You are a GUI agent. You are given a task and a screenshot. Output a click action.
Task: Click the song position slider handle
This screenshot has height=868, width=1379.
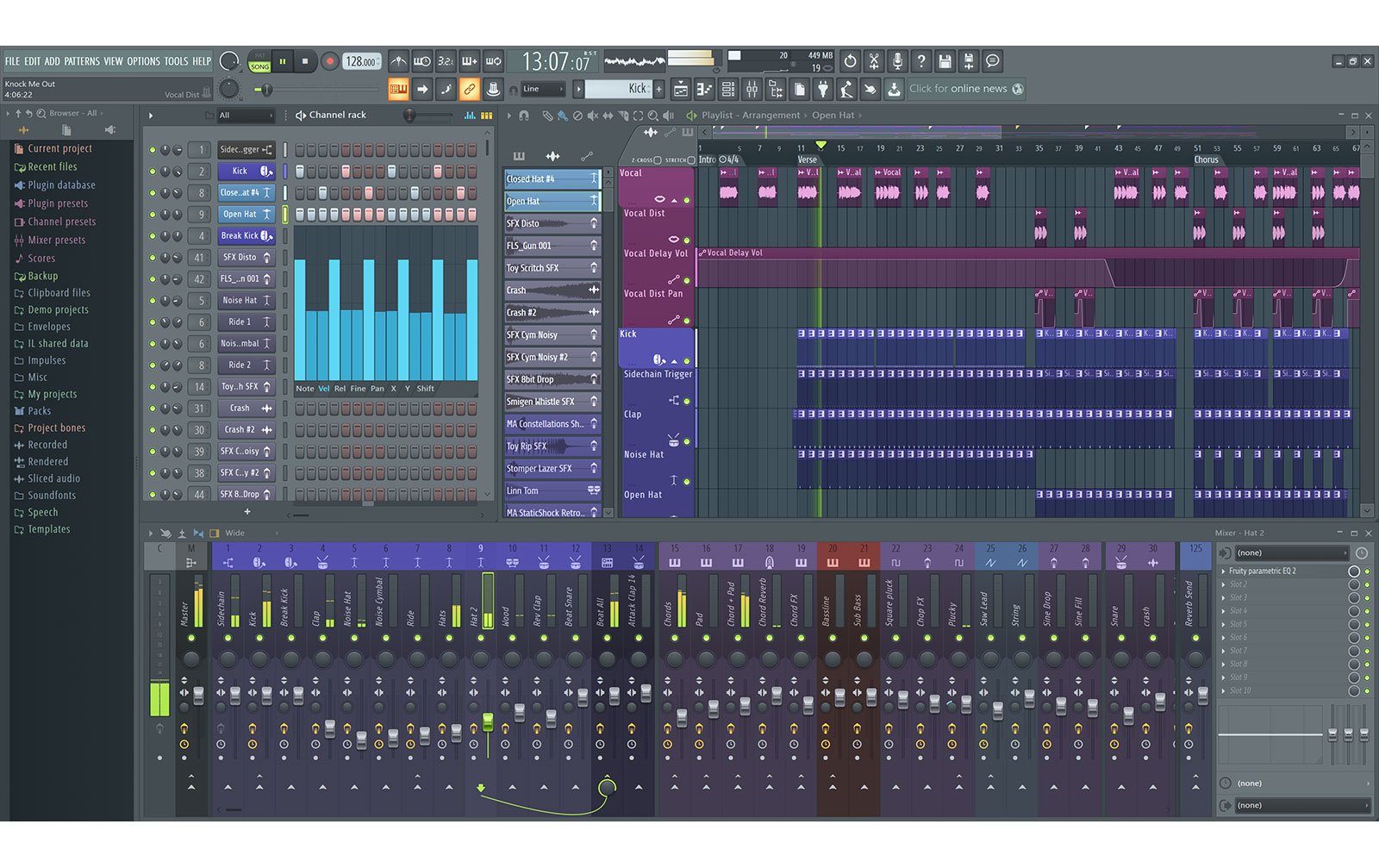pos(266,90)
